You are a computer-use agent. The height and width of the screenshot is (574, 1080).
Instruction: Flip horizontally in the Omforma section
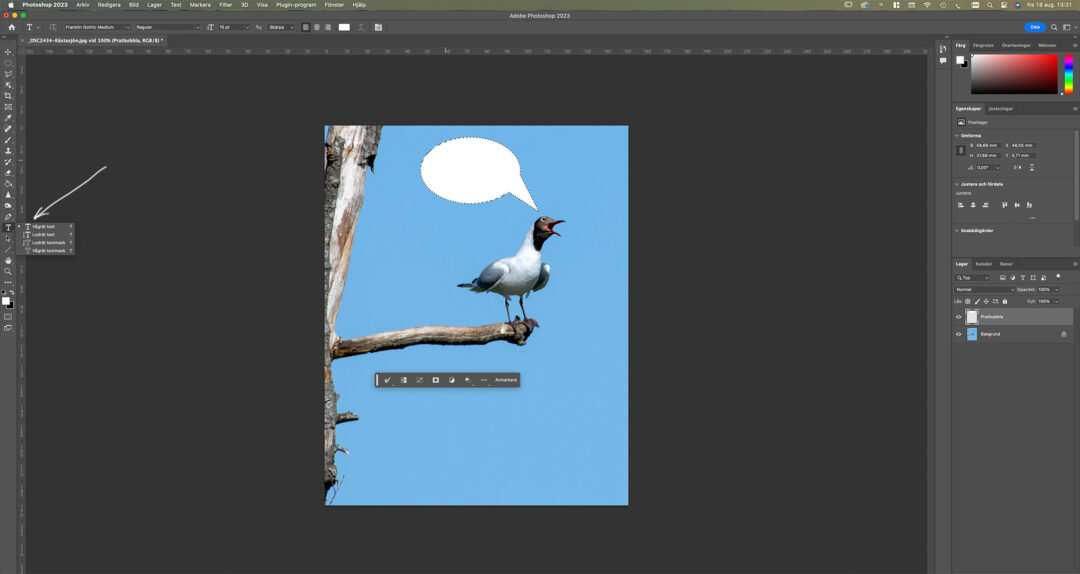1017,167
